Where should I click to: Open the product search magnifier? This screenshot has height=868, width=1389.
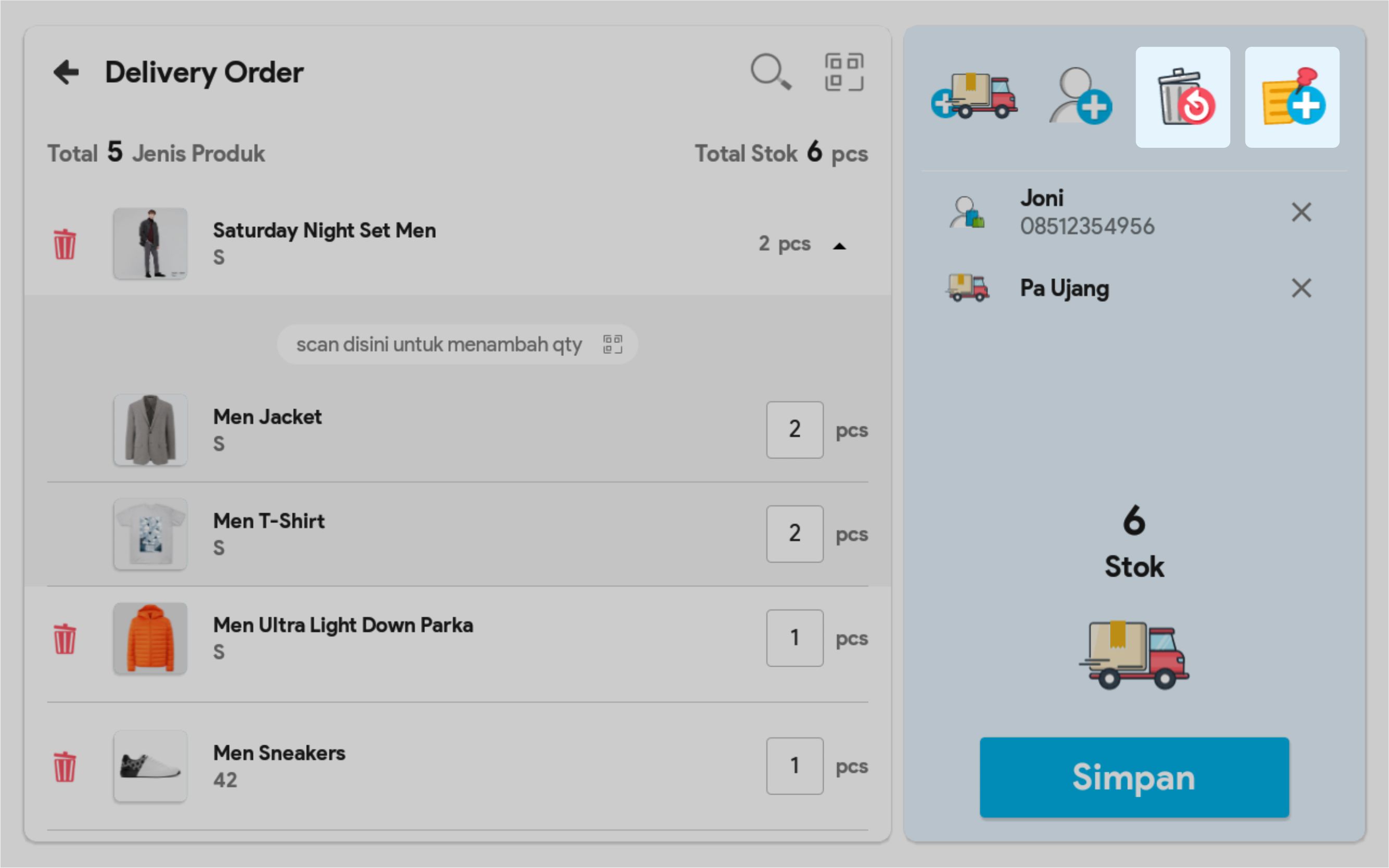(x=771, y=72)
